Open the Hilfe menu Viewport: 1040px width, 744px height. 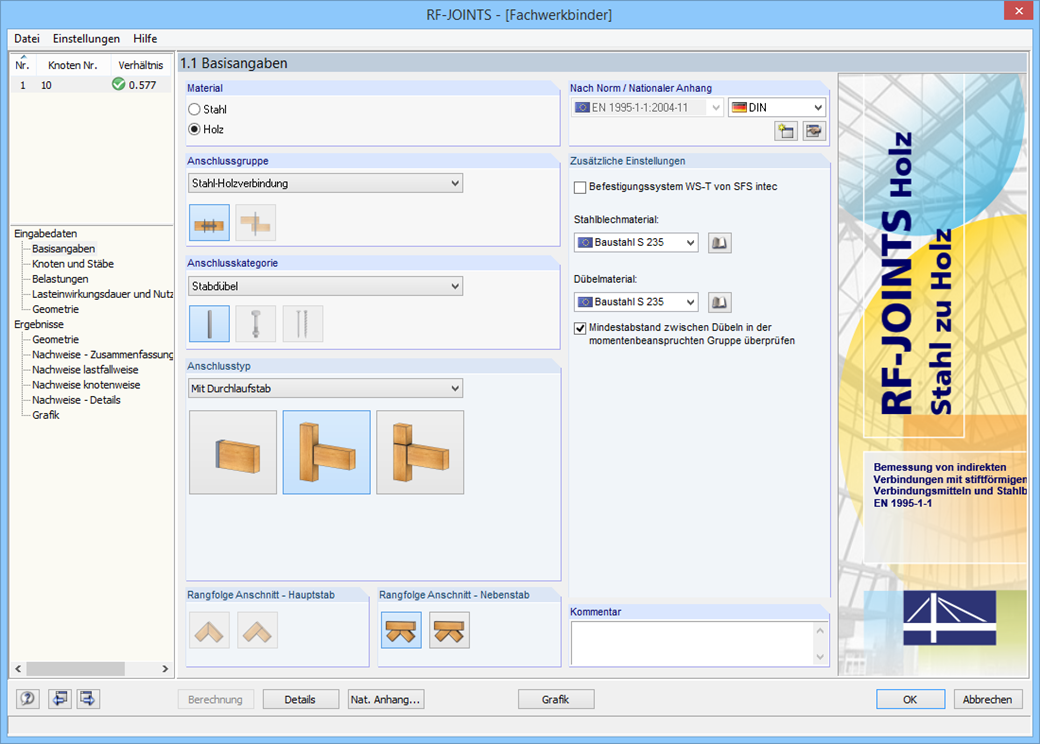click(145, 38)
